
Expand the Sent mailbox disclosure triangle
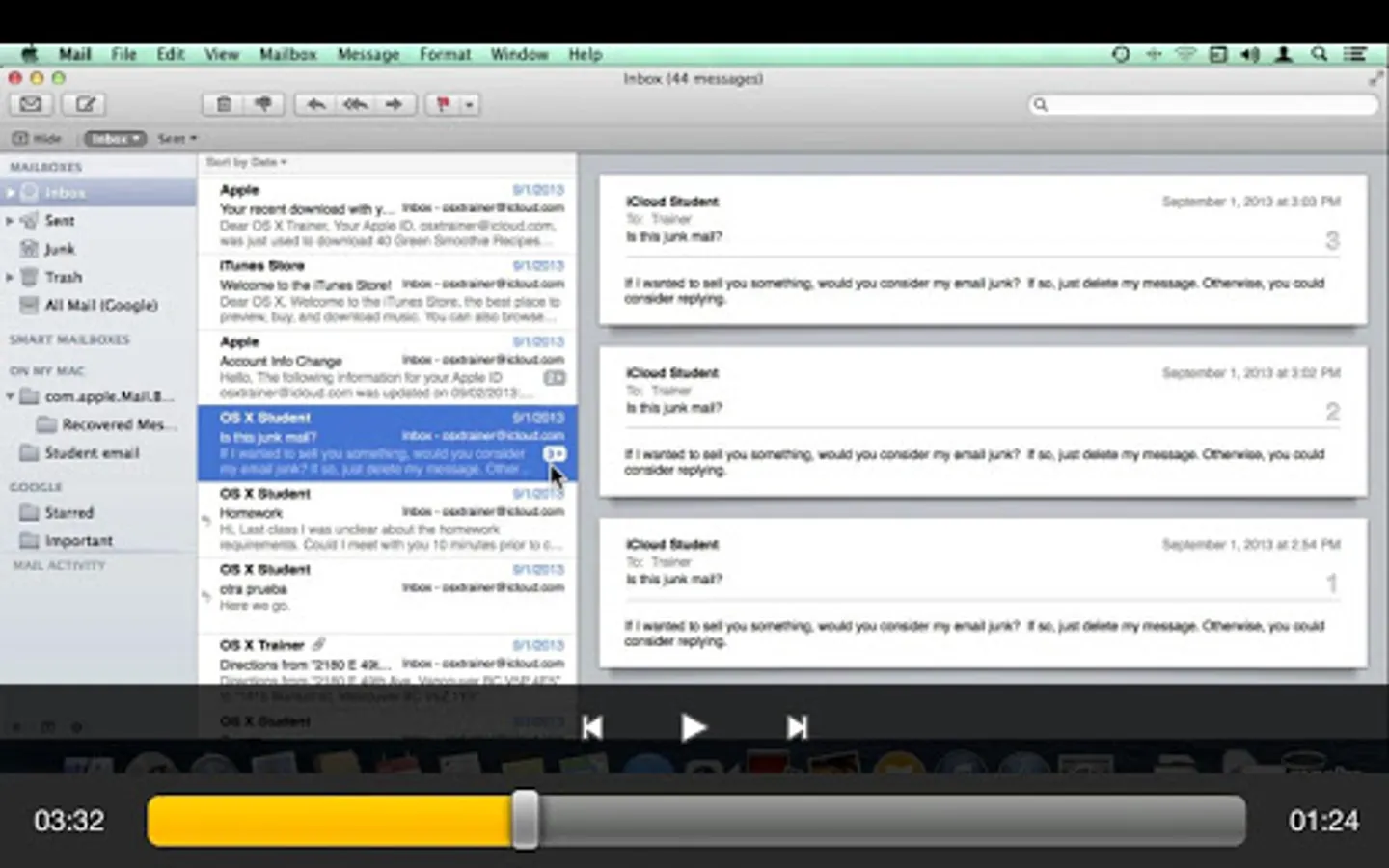click(x=11, y=221)
